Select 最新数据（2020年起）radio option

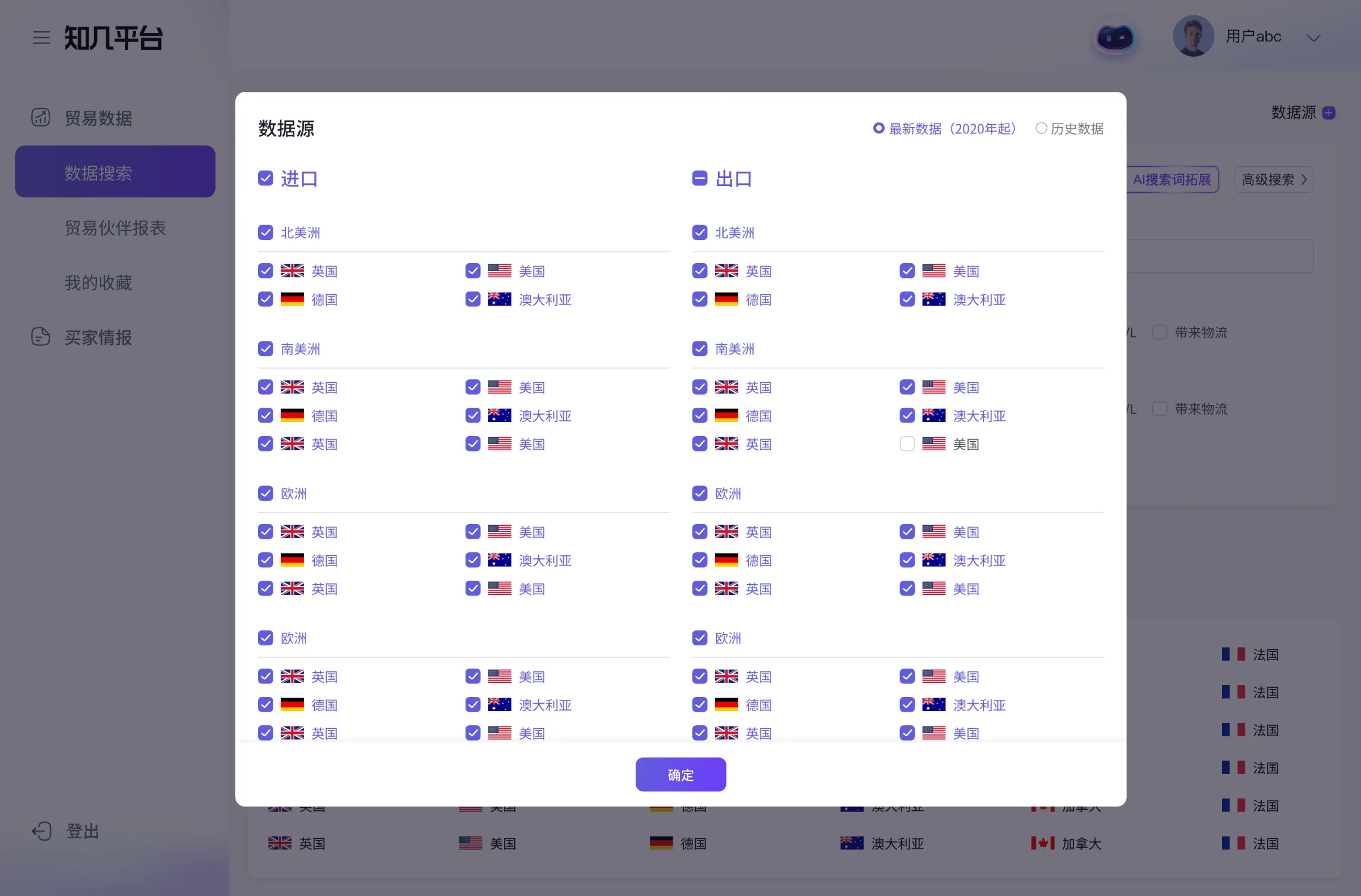coord(878,128)
